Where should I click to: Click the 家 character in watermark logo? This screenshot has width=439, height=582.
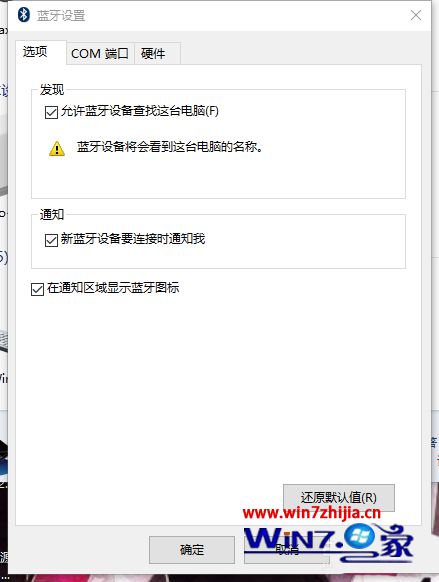pyautogui.click(x=393, y=541)
